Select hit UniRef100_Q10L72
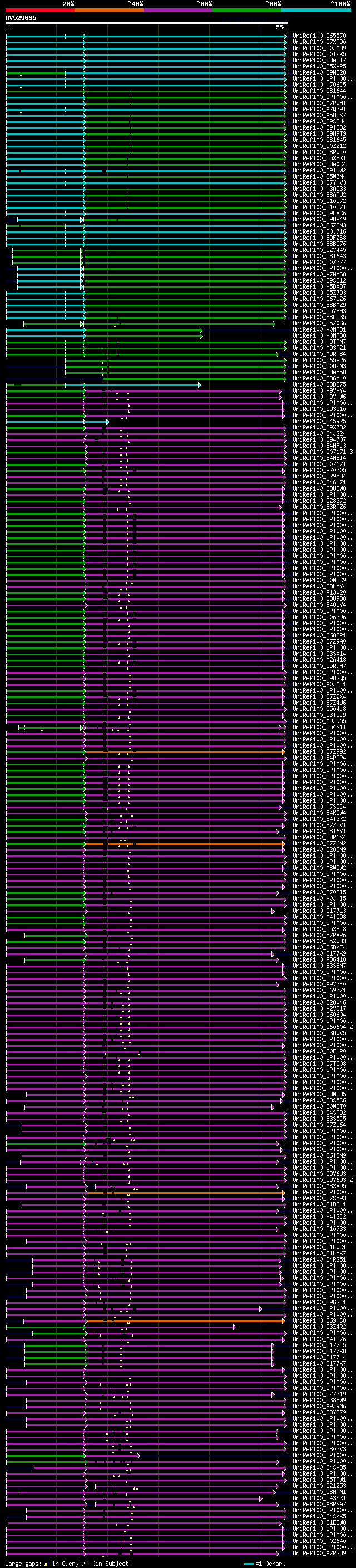The height and width of the screenshot is (1568, 356). pyautogui.click(x=319, y=201)
